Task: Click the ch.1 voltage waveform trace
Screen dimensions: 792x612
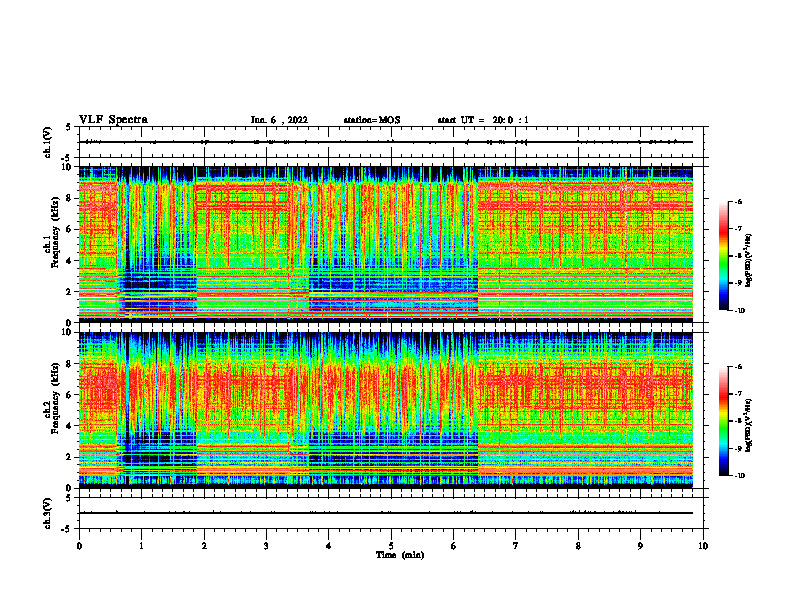Action: coord(386,142)
